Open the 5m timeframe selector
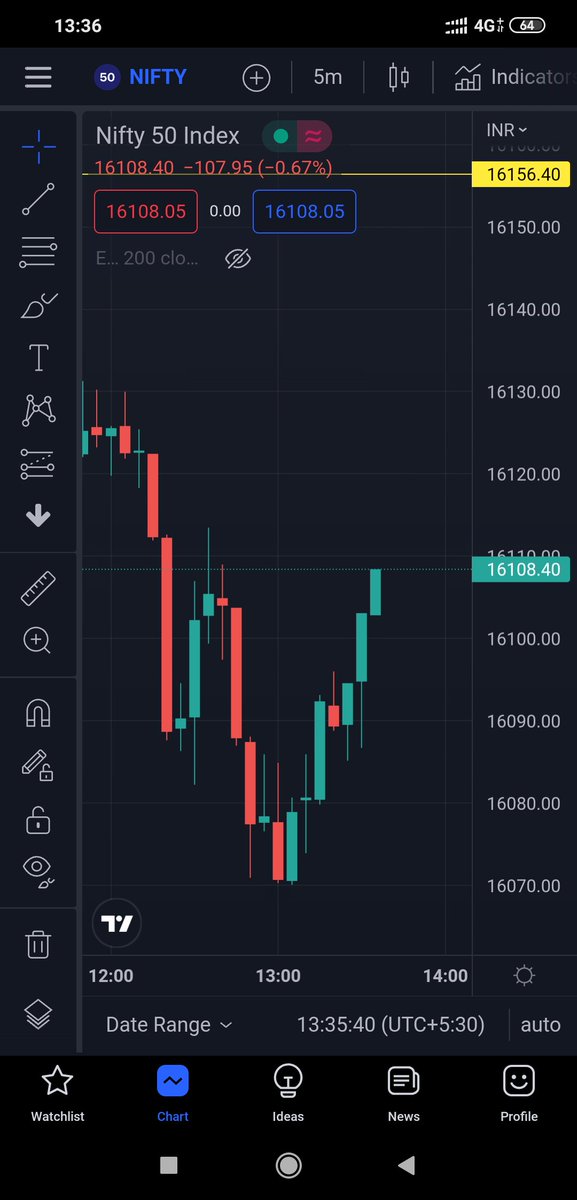577x1200 pixels. click(327, 77)
